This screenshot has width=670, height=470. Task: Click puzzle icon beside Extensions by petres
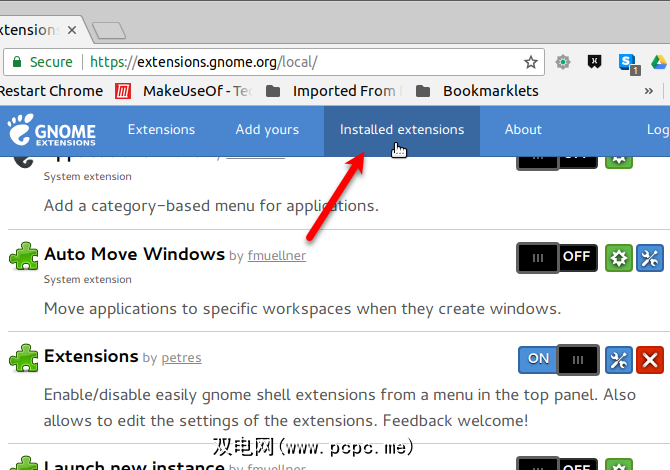pos(24,358)
